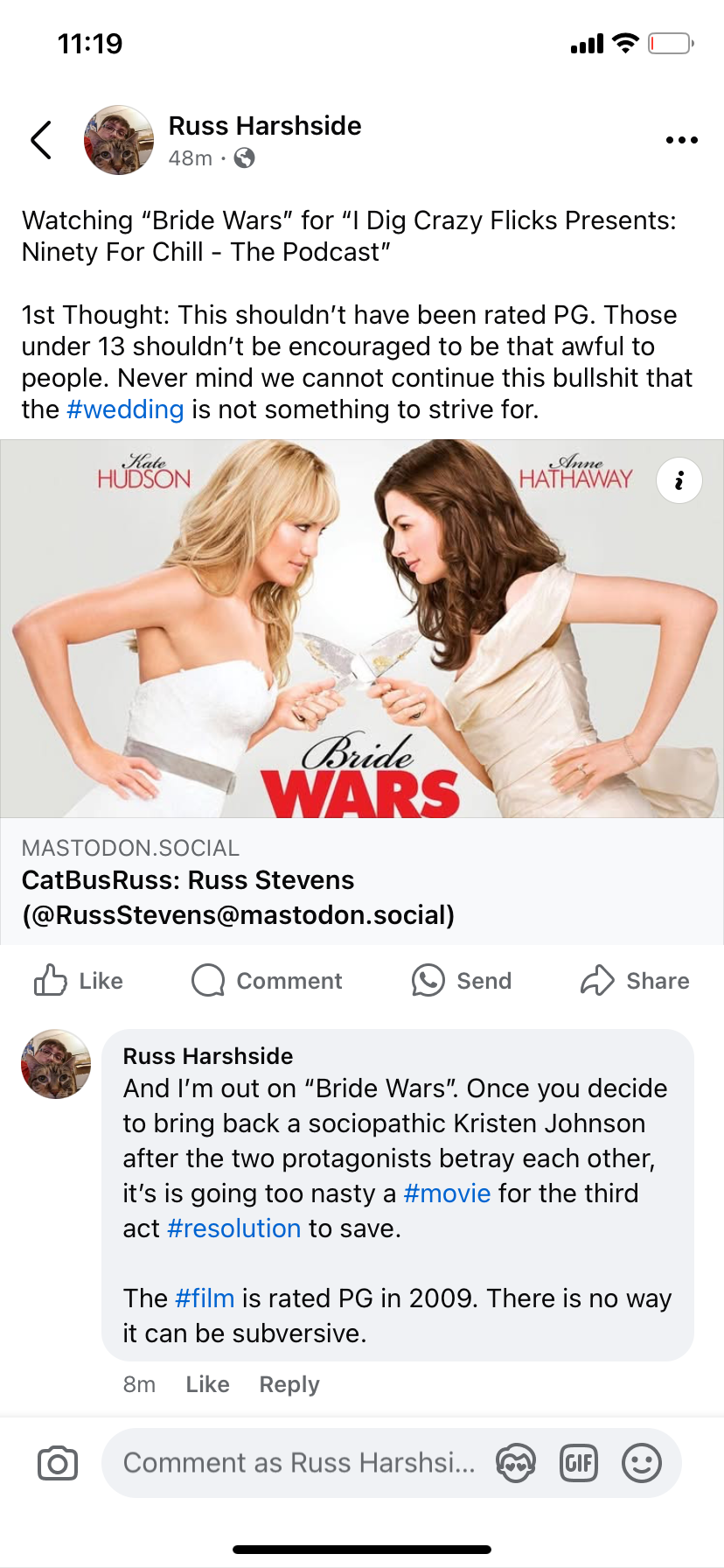This screenshot has height=1568, width=724.
Task: Reply to the Bride Wars comment
Action: 289,1384
